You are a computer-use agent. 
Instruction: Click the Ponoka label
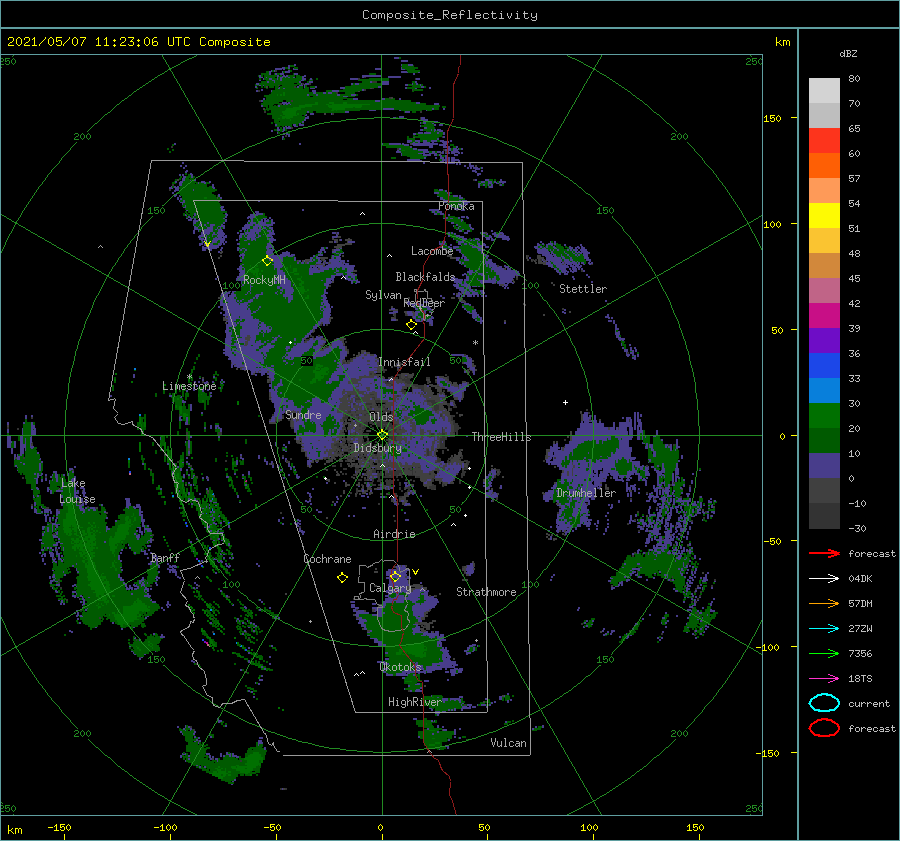pyautogui.click(x=456, y=206)
